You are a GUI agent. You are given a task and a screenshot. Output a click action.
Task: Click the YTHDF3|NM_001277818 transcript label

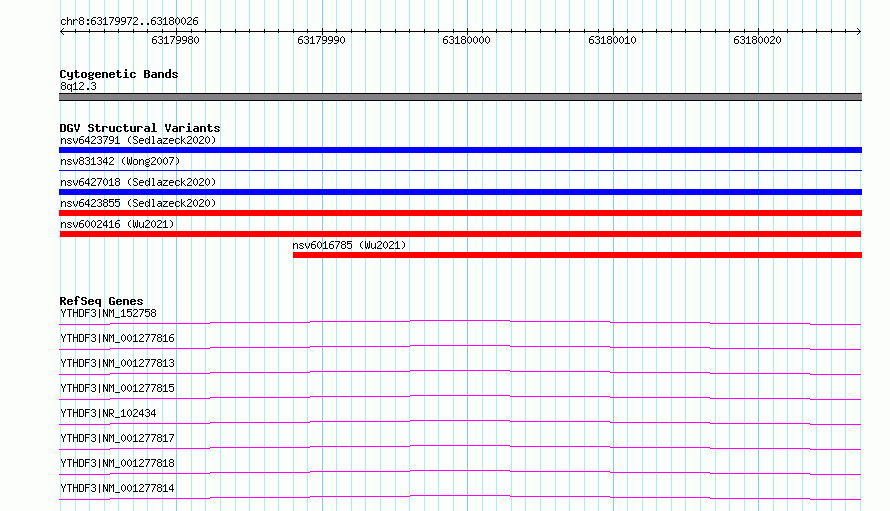(117, 463)
